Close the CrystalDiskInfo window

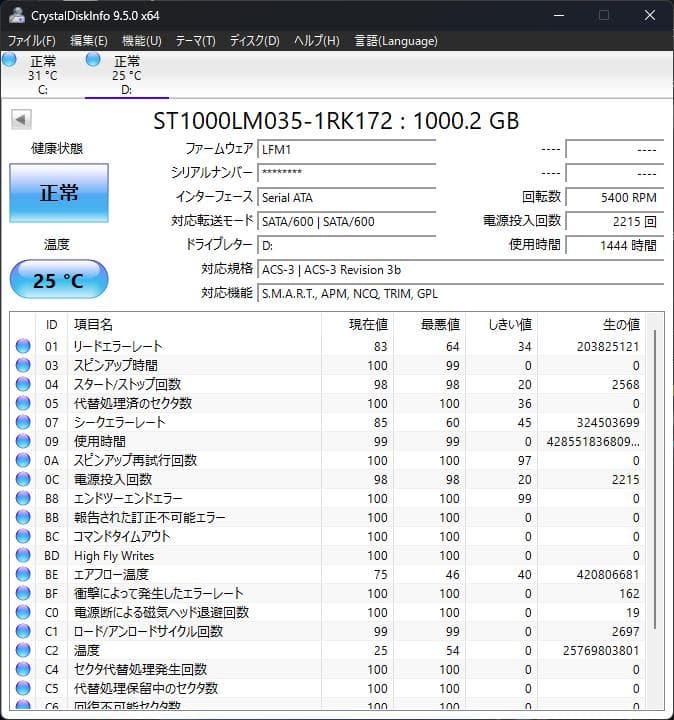[650, 15]
